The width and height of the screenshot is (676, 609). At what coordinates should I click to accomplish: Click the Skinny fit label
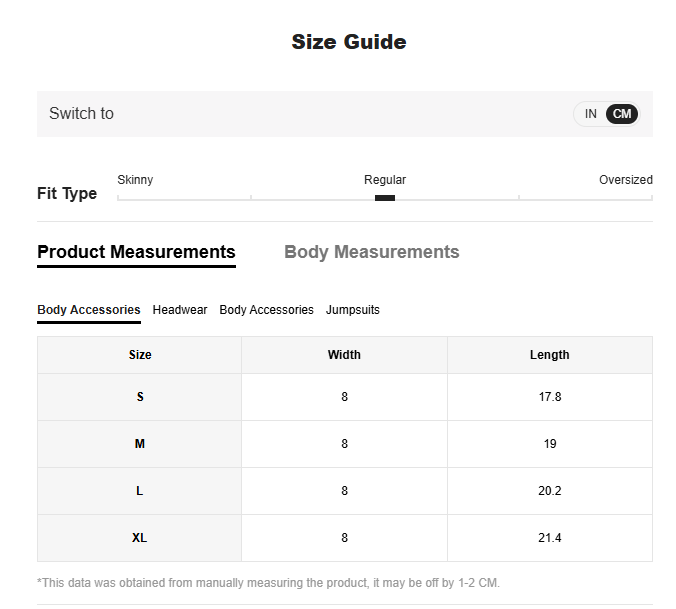pos(135,180)
